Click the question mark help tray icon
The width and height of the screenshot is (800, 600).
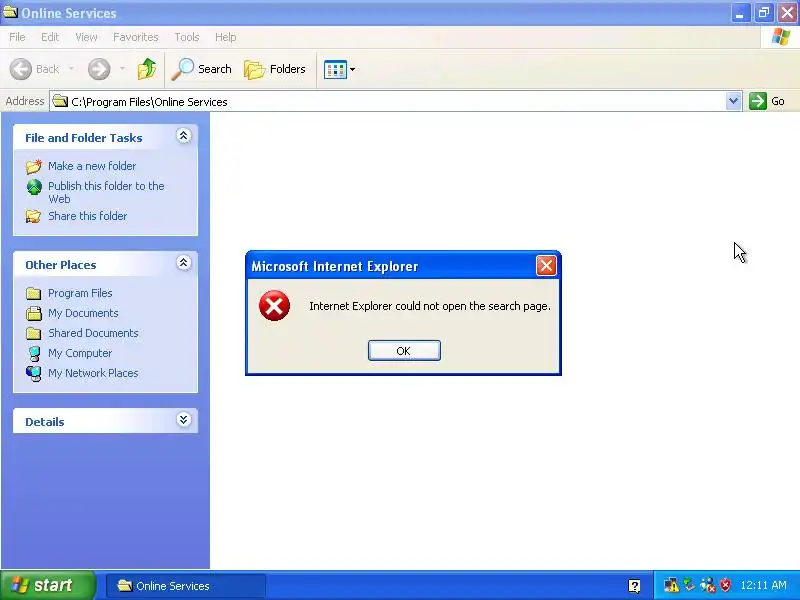point(634,586)
